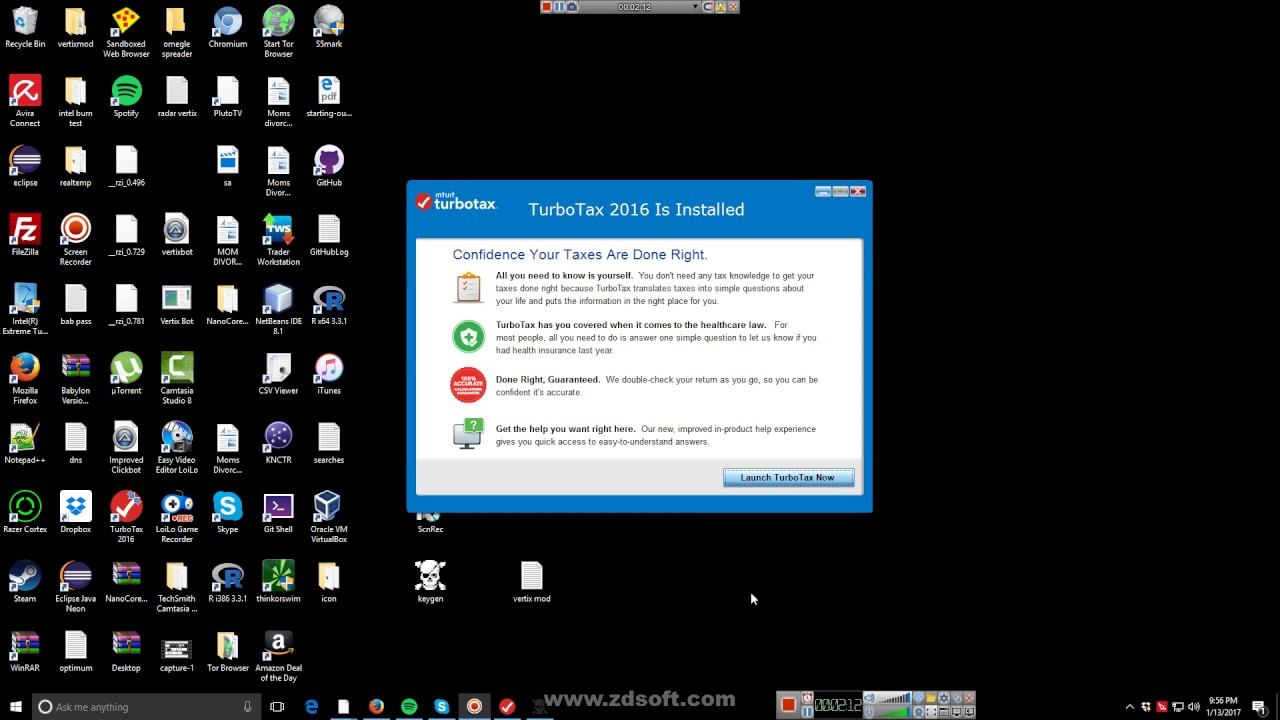Select the FileZilla desktop shortcut
Image resolution: width=1280 pixels, height=720 pixels.
[25, 235]
